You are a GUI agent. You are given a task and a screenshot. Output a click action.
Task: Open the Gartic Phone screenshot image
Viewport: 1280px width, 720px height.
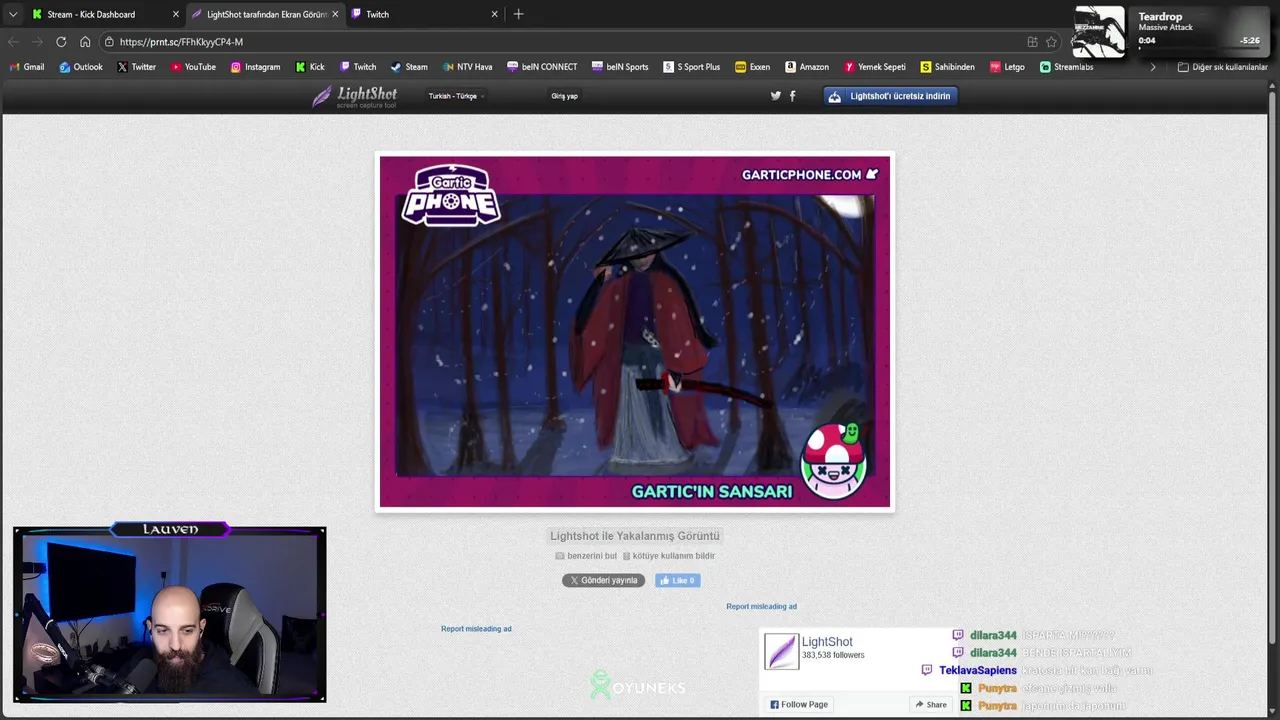(x=634, y=331)
